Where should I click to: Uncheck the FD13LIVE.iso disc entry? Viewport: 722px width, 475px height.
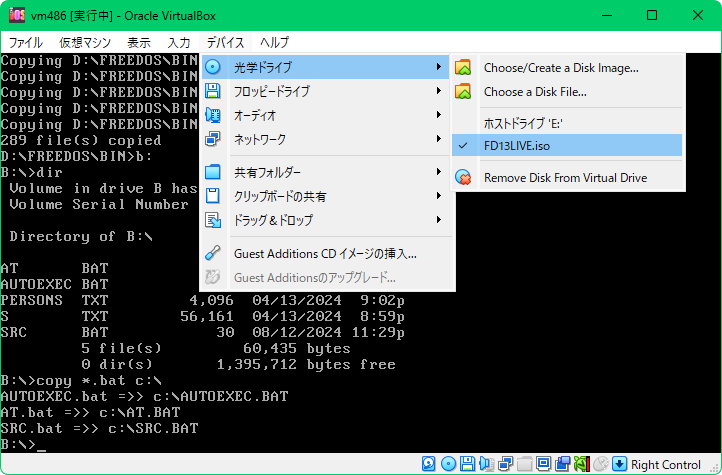pyautogui.click(x=567, y=145)
